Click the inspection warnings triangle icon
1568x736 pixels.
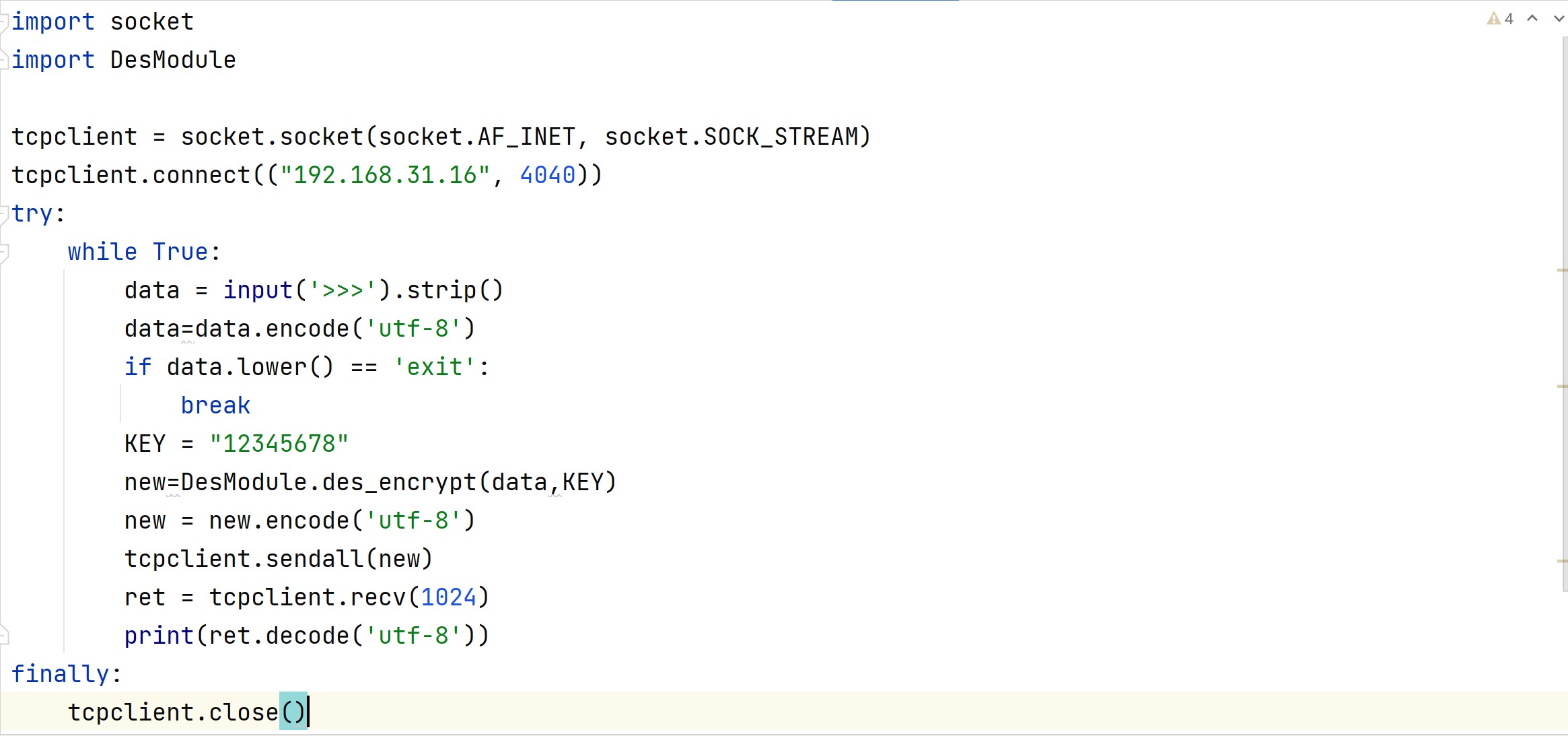point(1493,19)
